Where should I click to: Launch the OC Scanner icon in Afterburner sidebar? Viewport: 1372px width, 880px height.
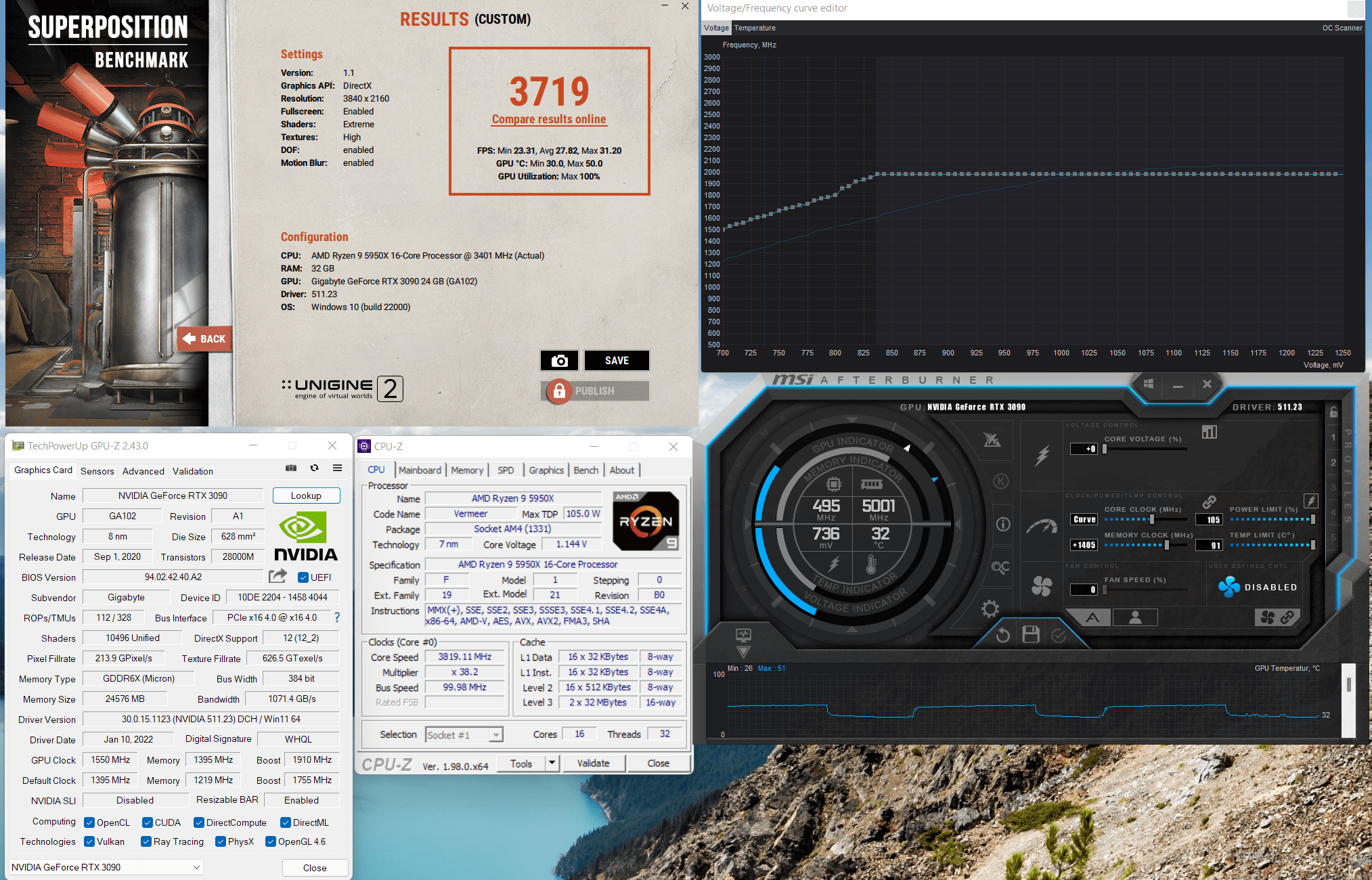pos(1000,567)
